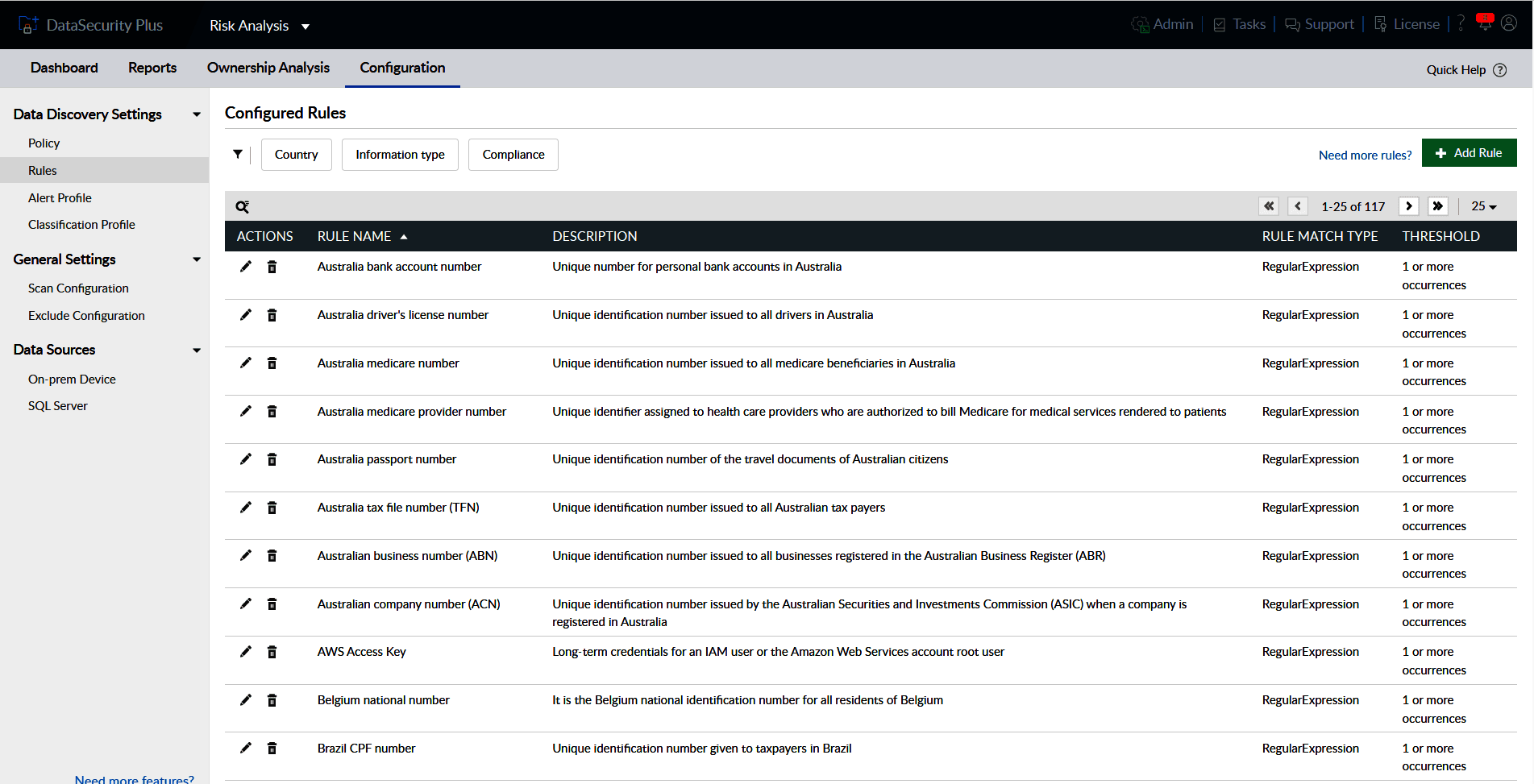1534x784 pixels.
Task: Delete the AWS Access Key rule
Action: coord(272,652)
